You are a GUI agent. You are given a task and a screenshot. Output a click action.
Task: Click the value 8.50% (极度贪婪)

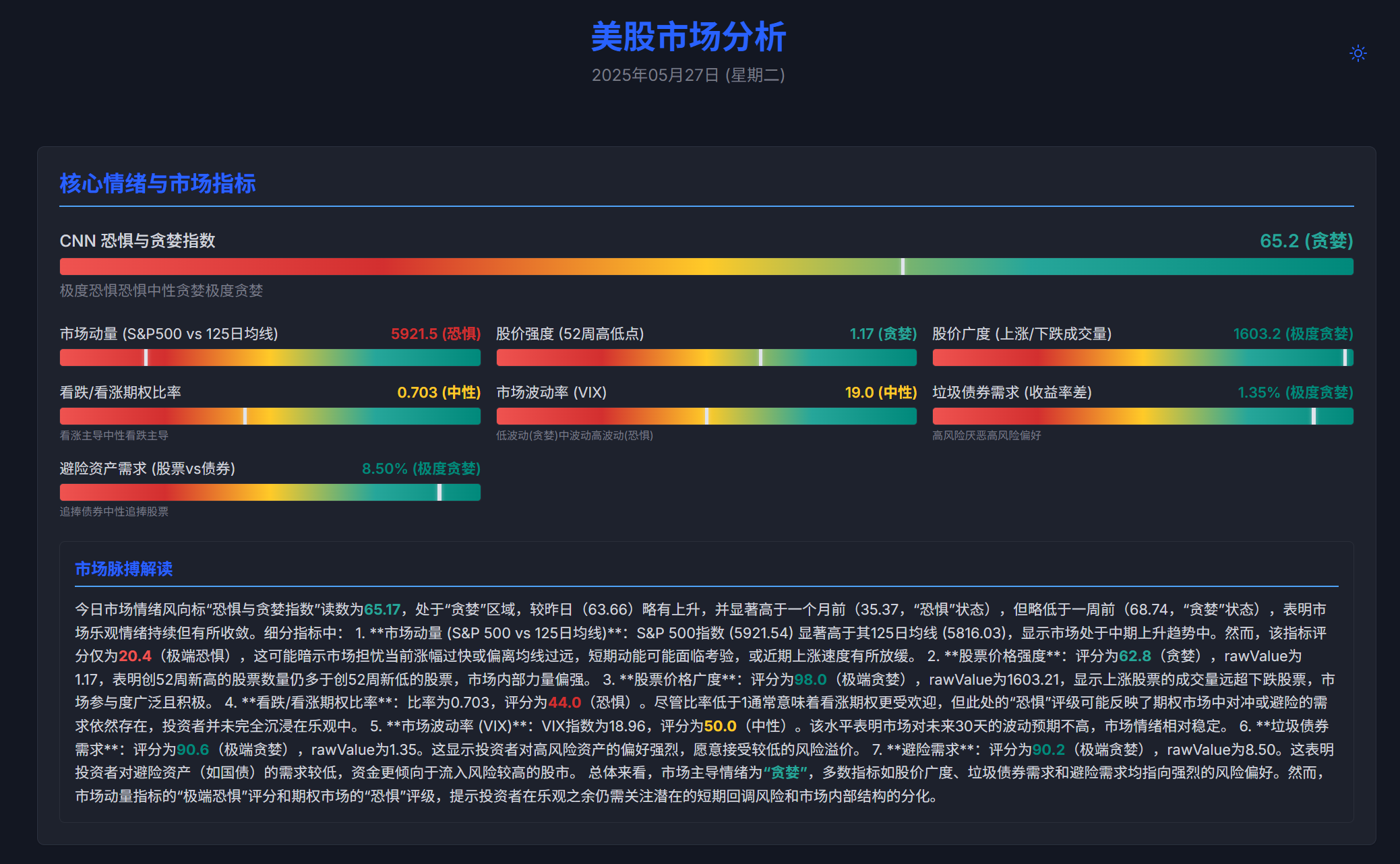pos(421,468)
